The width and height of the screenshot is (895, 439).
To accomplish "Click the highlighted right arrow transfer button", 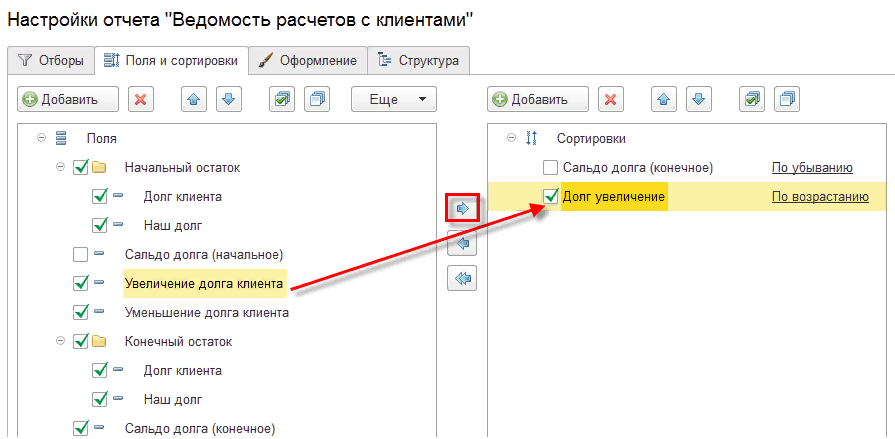I will (462, 208).
